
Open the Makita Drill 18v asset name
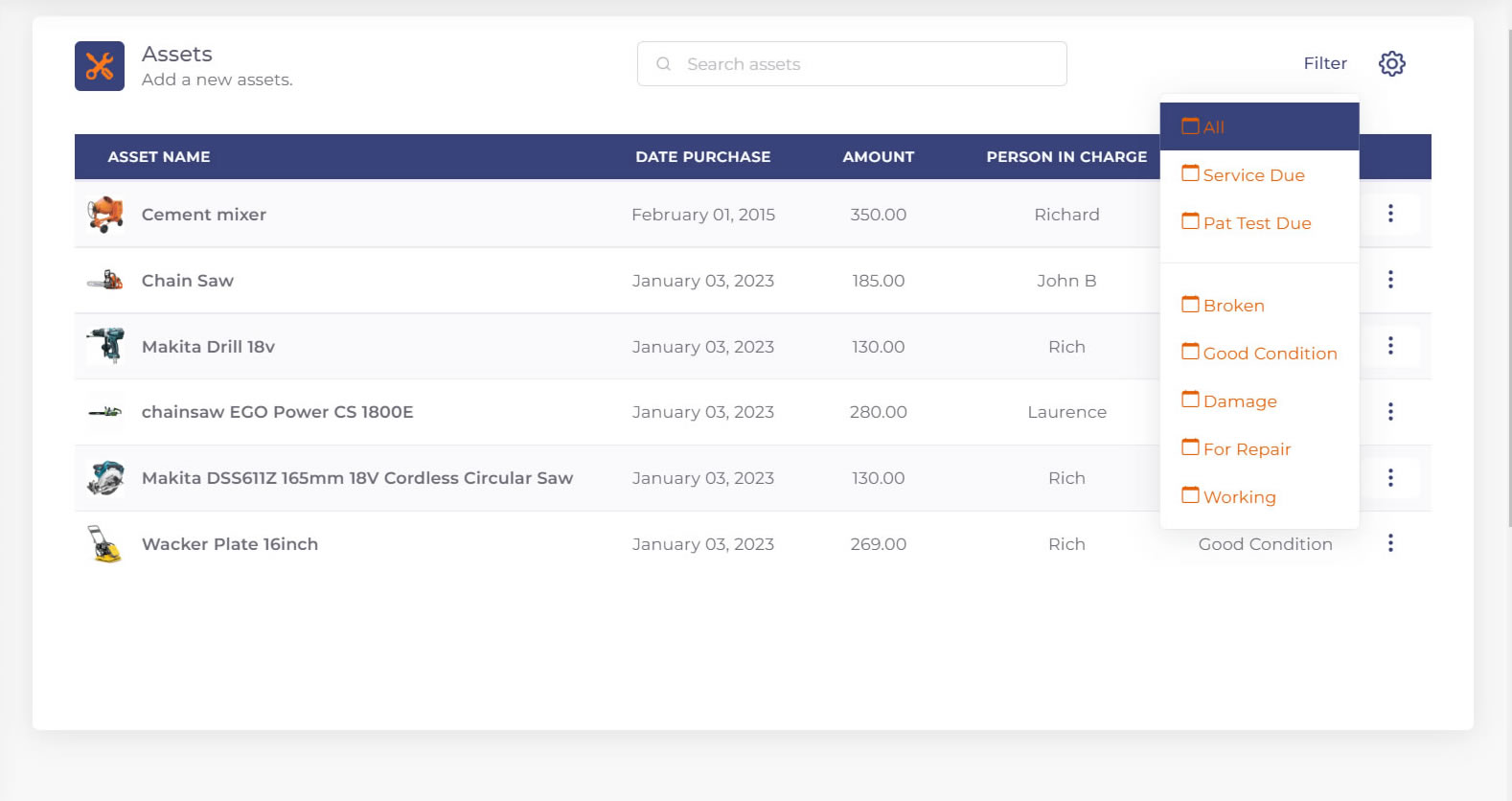(208, 347)
